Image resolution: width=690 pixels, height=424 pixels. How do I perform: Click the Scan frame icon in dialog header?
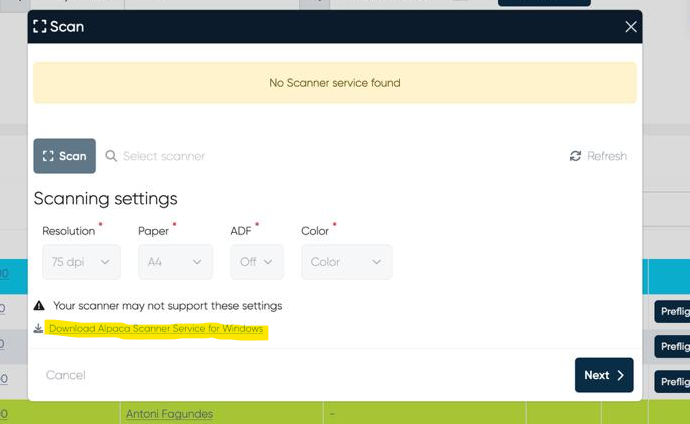[x=40, y=27]
